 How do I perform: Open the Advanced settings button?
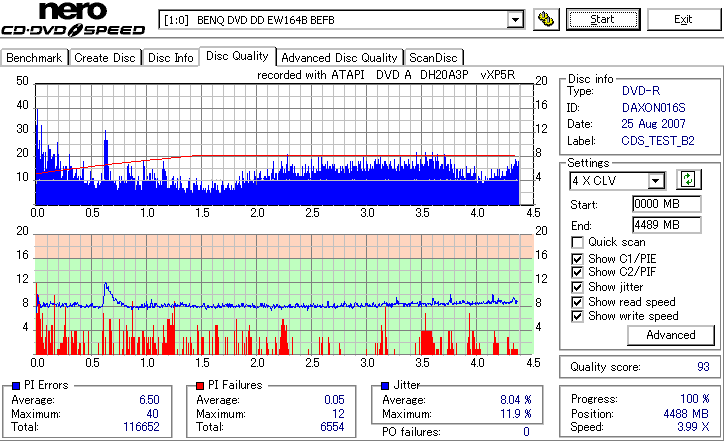670,335
